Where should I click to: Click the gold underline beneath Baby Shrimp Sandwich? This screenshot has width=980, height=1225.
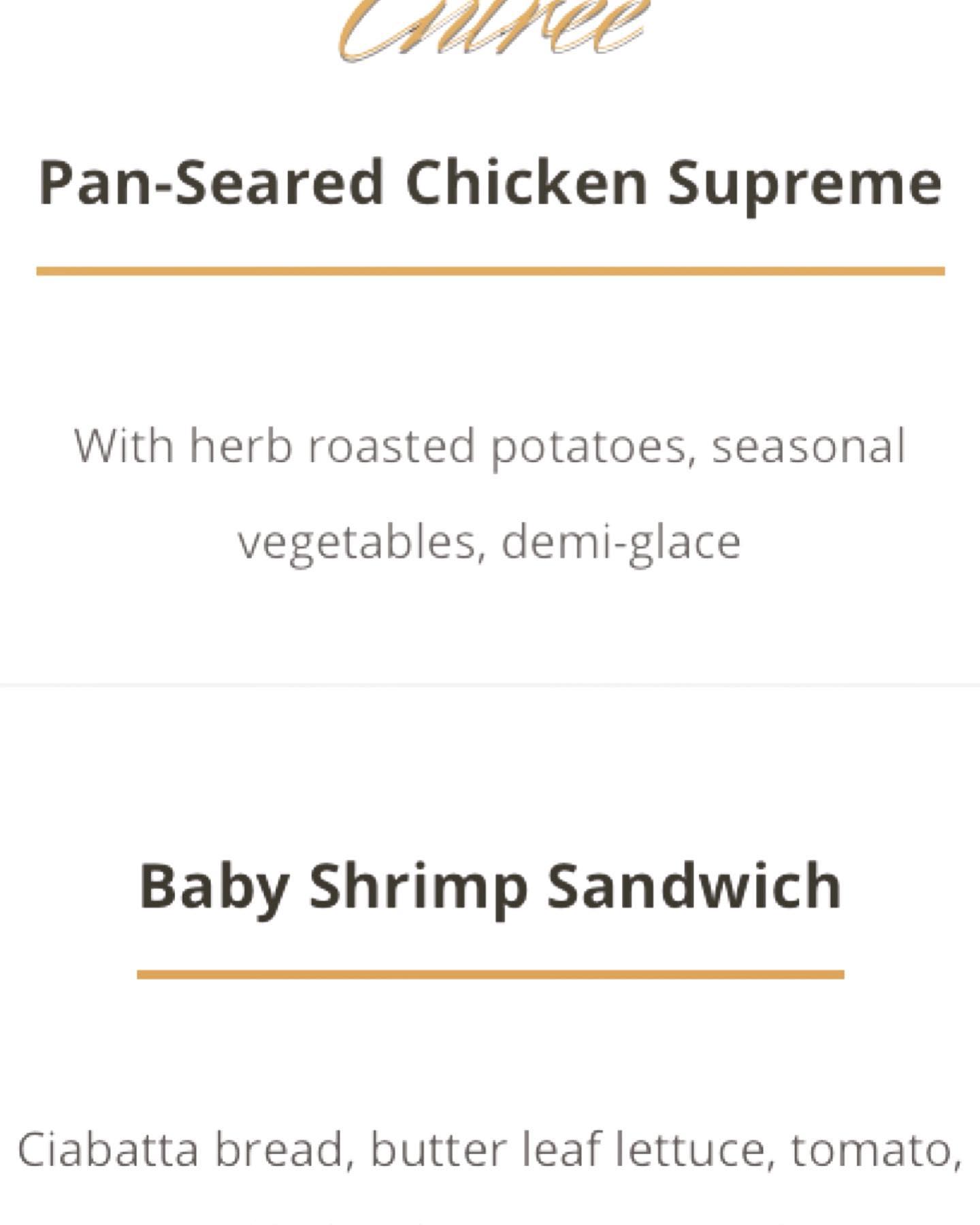pyautogui.click(x=490, y=975)
